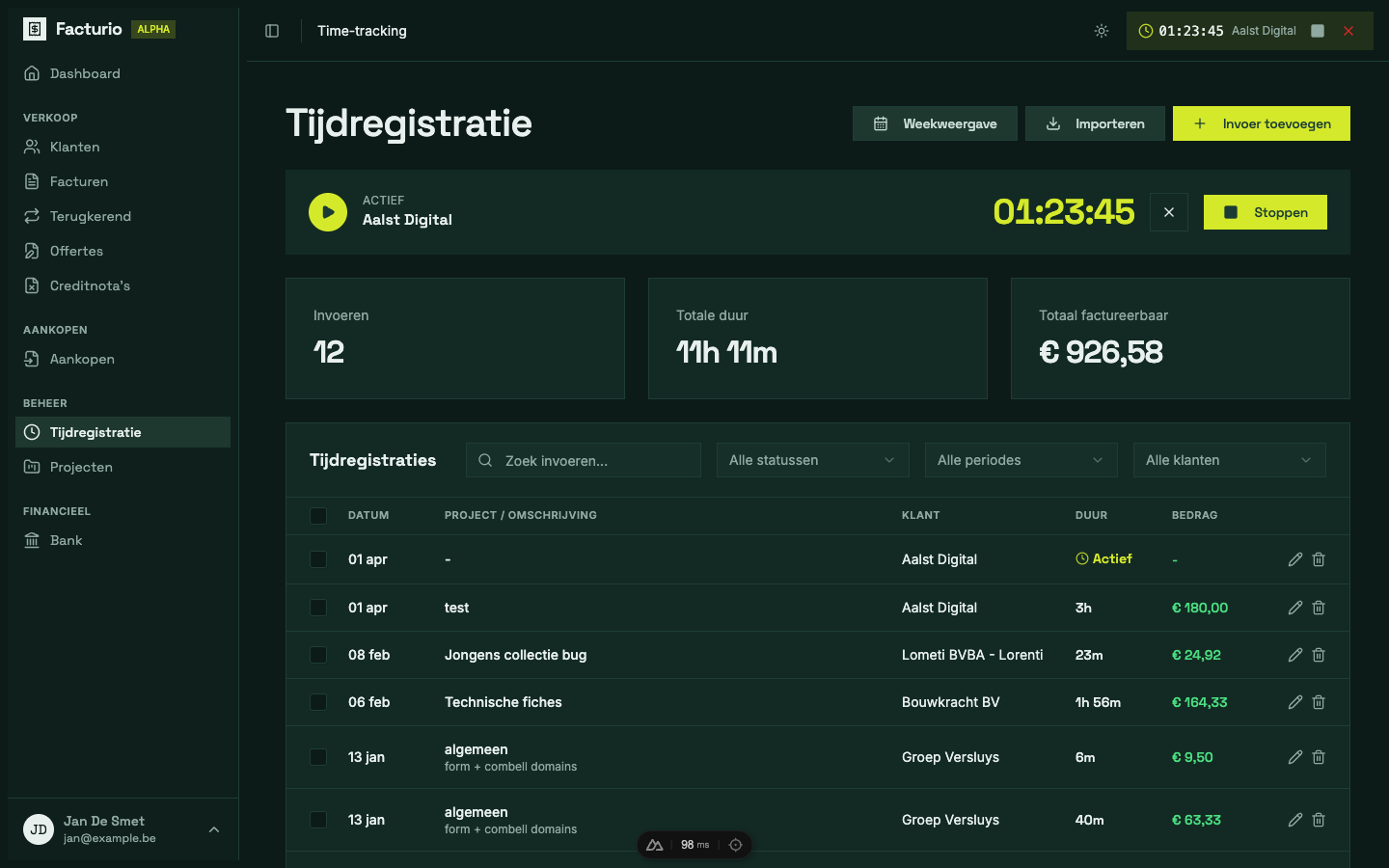1389x868 pixels.
Task: Delete the active 01 apr entry
Action: pyautogui.click(x=1319, y=559)
